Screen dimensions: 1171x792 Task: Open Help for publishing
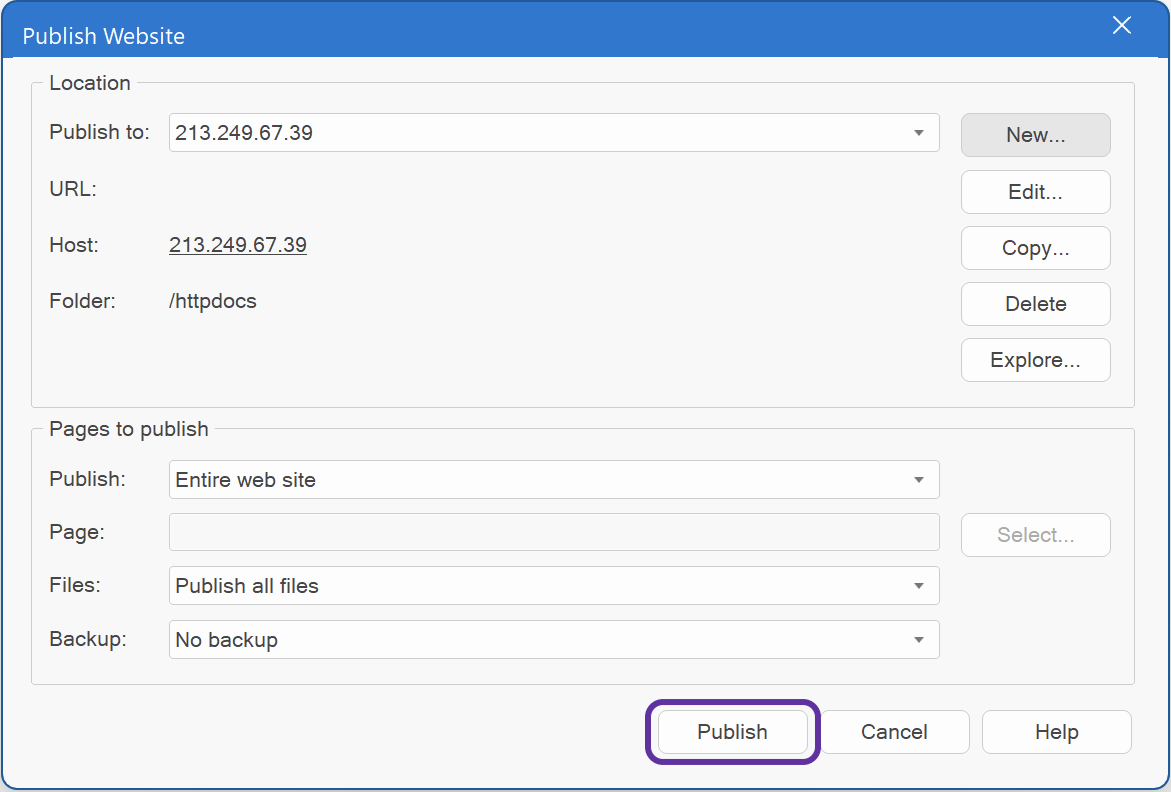(x=1056, y=732)
